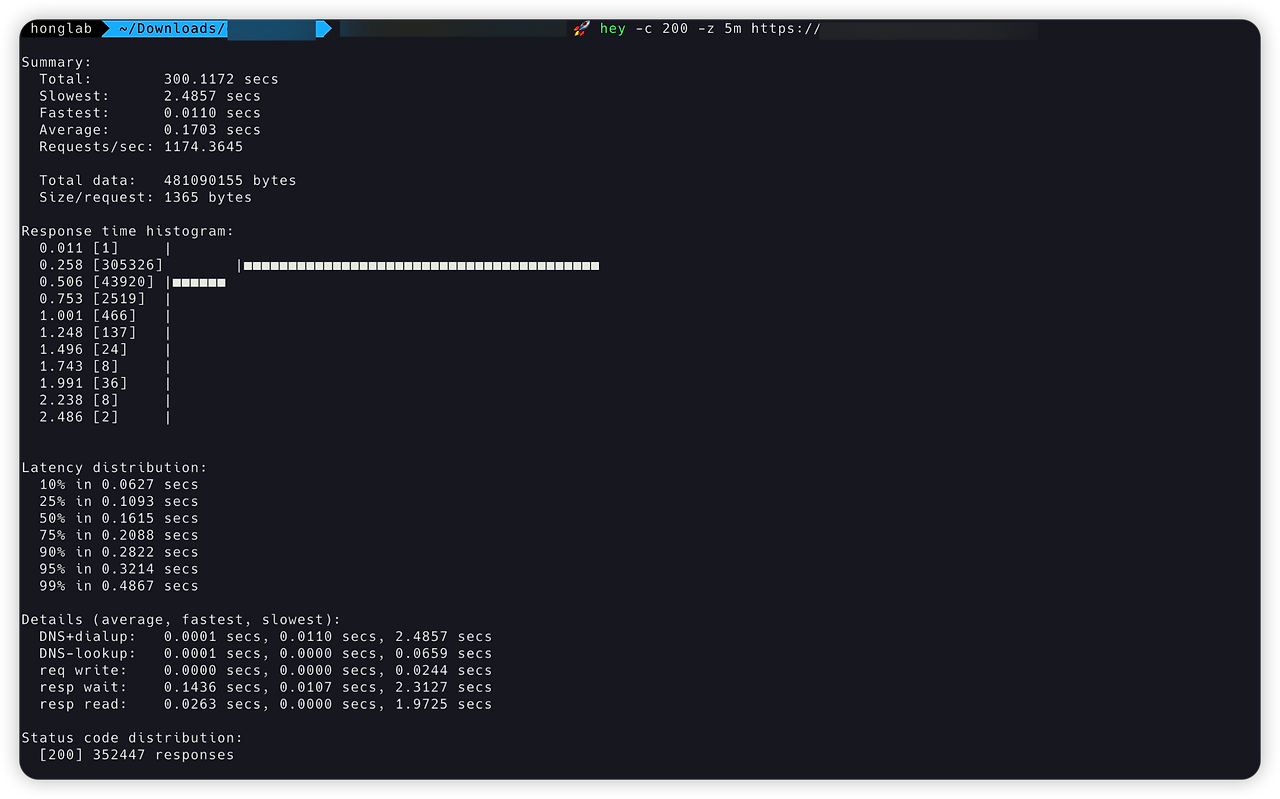Select the Requests/sec value 1174.3645

206,146
